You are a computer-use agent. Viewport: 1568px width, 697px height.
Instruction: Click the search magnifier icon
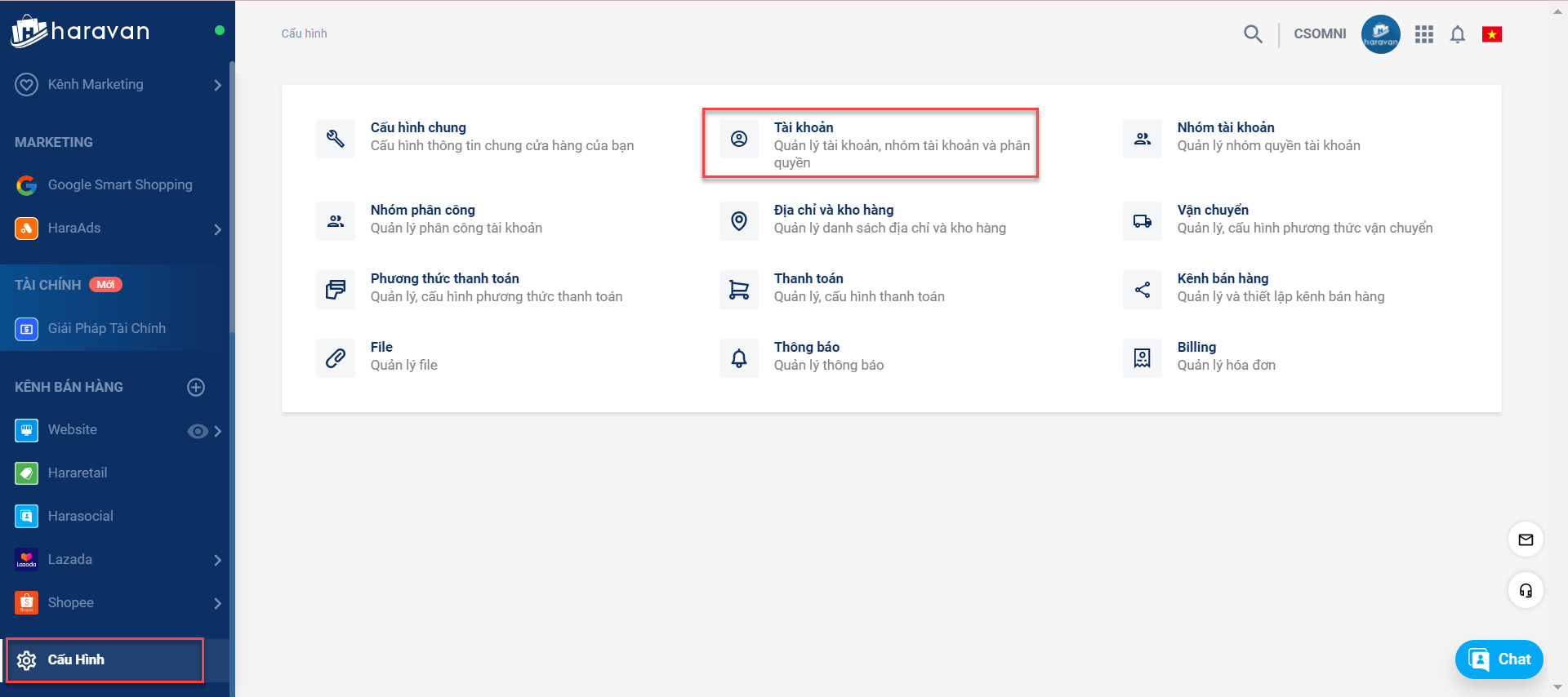tap(1252, 34)
